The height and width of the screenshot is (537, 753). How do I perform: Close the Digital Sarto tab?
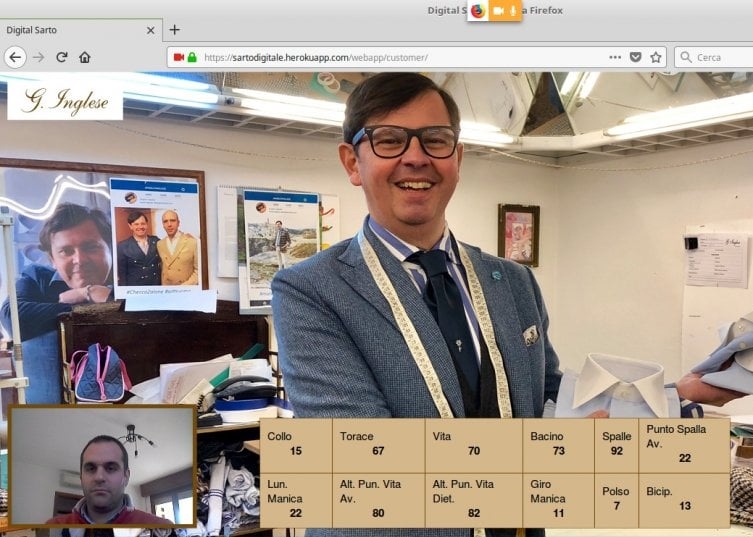pos(151,30)
